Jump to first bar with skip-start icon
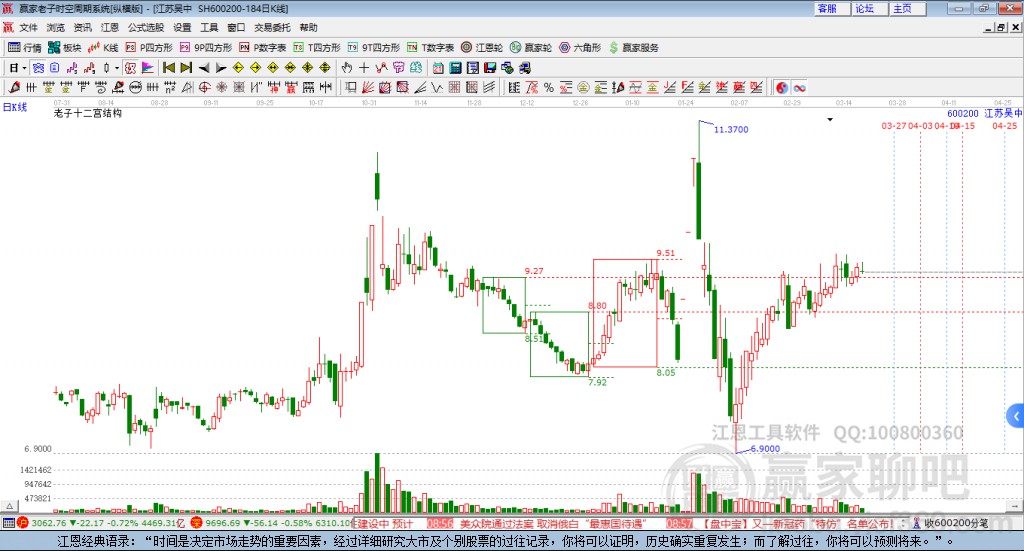1024x551 pixels. tap(169, 68)
